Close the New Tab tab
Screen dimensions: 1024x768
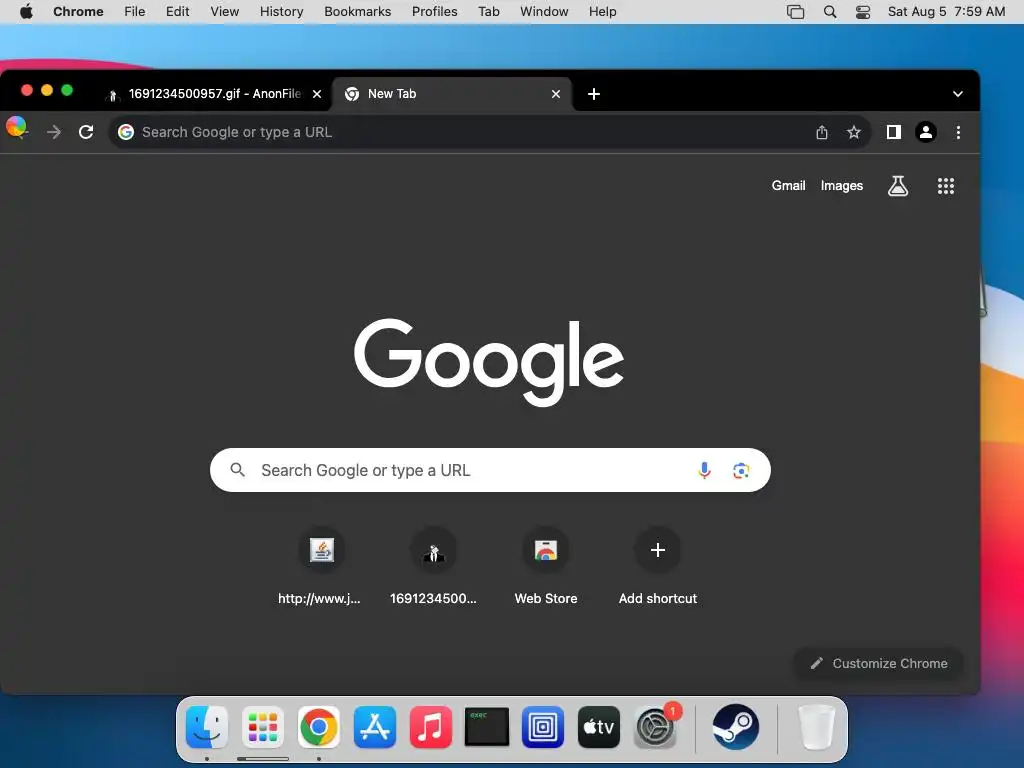point(556,94)
